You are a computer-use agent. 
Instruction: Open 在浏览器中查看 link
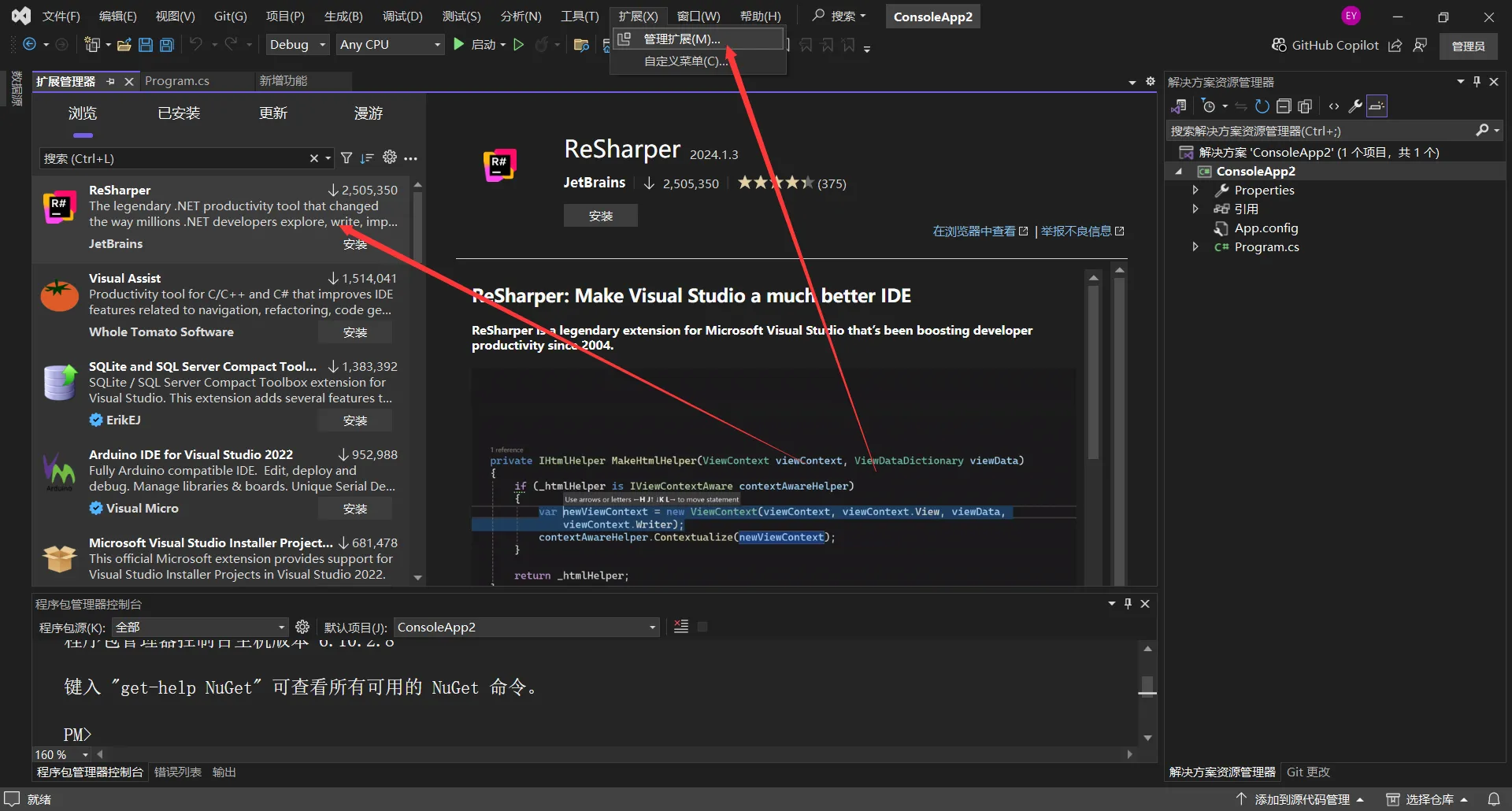click(980, 231)
